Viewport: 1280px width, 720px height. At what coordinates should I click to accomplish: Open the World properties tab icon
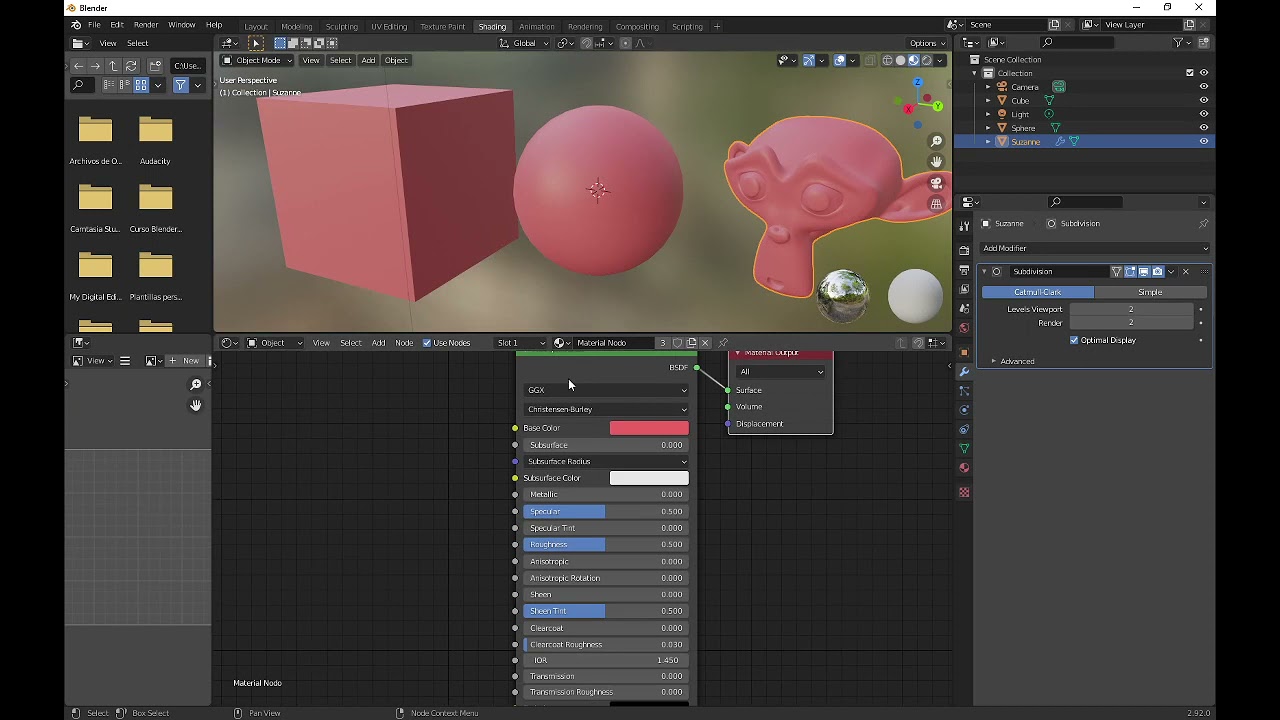(x=964, y=328)
